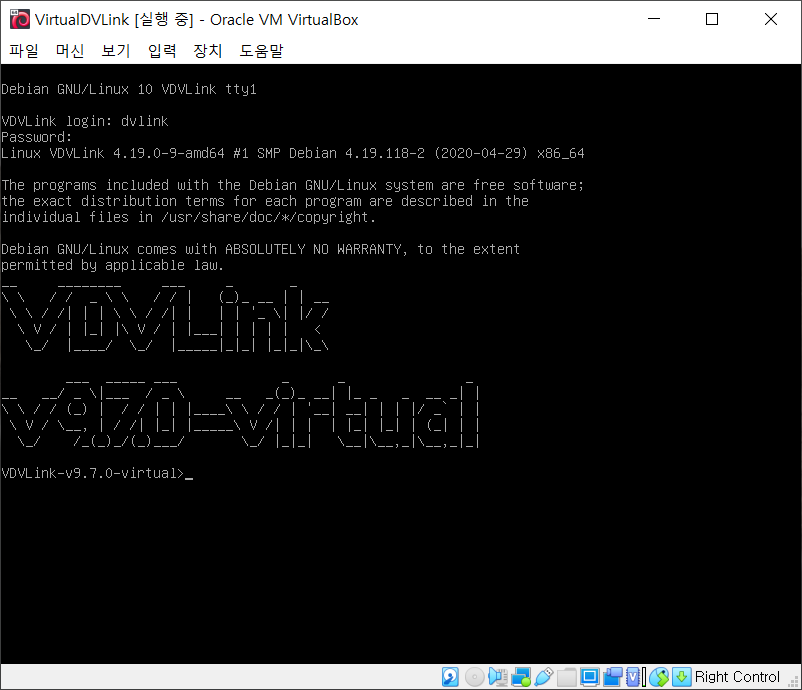Click the VDVLink-v9.7.0-virtual> prompt line
Viewport: 802px width, 690px height.
pyautogui.click(x=97, y=473)
